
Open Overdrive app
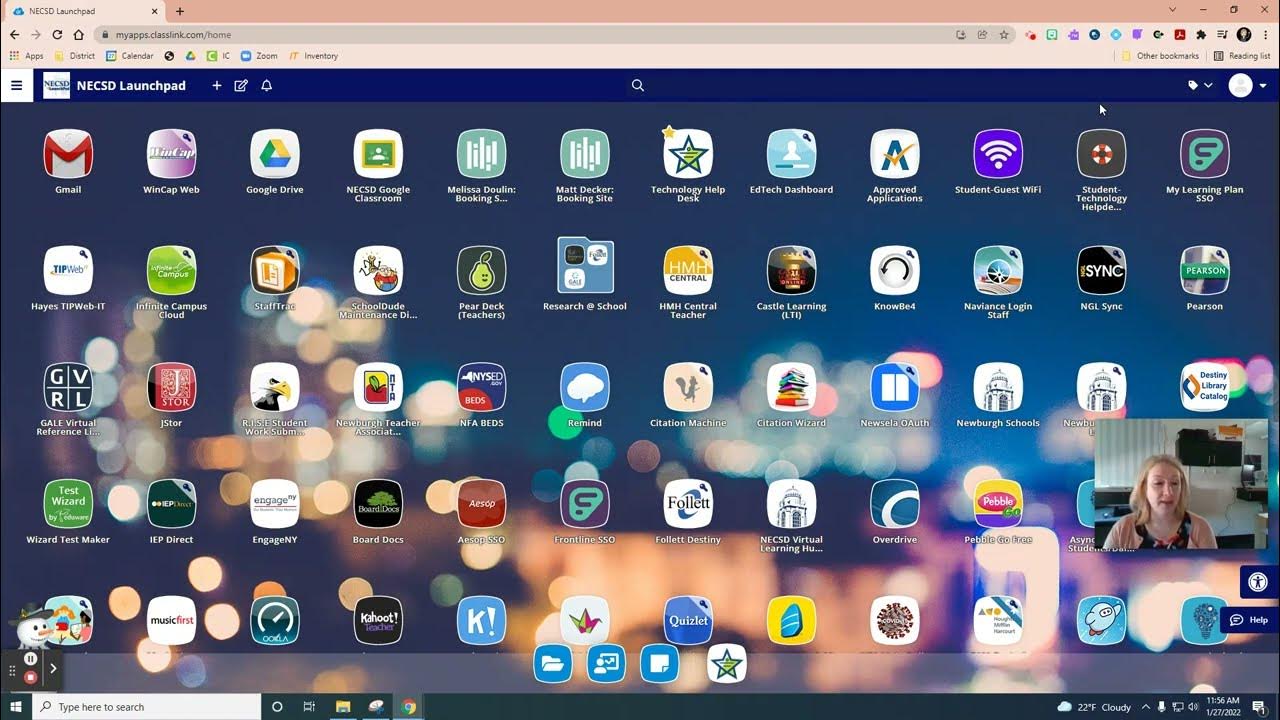(x=895, y=504)
